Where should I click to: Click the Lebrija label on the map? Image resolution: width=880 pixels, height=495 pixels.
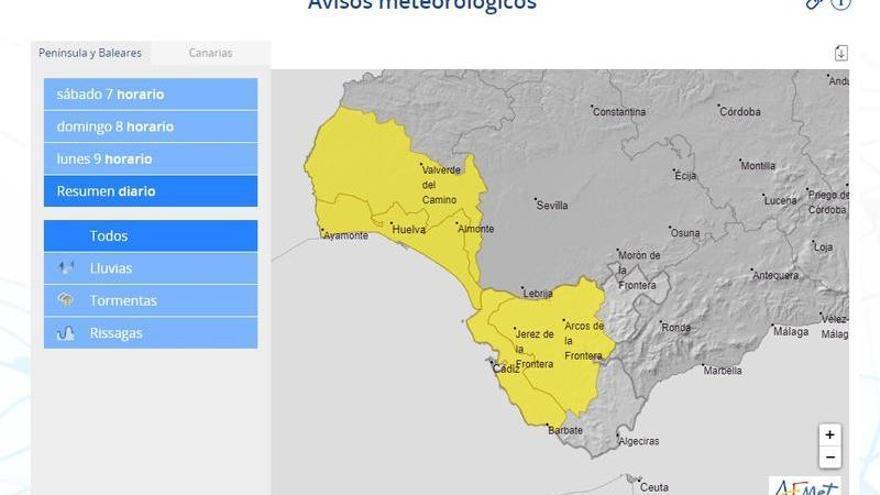pyautogui.click(x=538, y=294)
